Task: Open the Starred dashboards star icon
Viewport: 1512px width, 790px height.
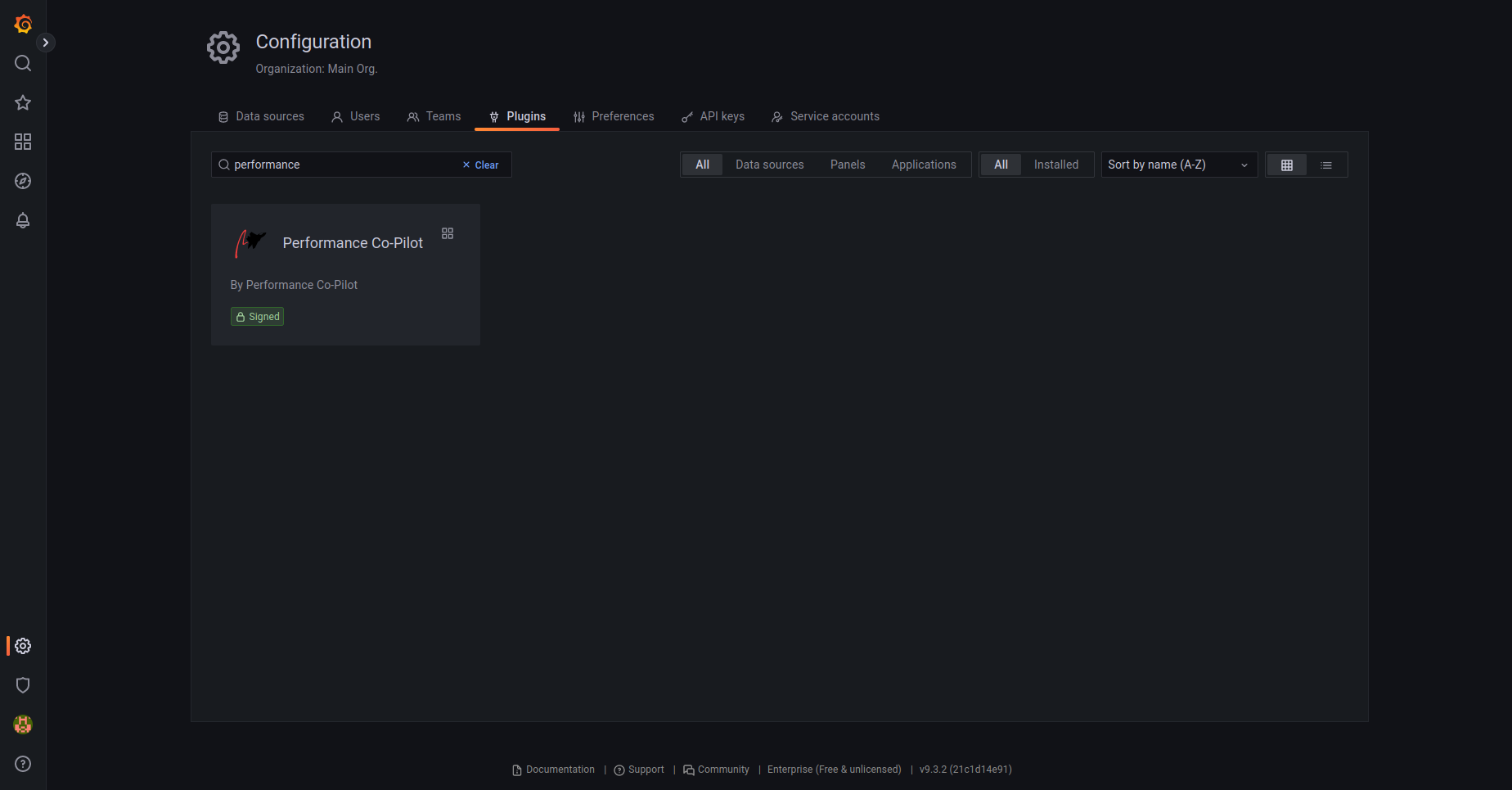Action: pos(23,102)
